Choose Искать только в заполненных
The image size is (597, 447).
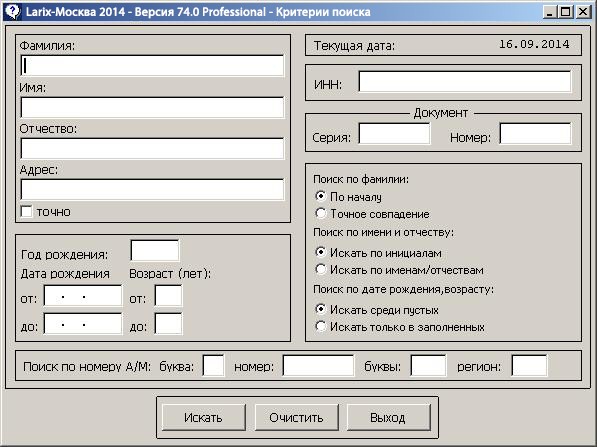click(321, 327)
